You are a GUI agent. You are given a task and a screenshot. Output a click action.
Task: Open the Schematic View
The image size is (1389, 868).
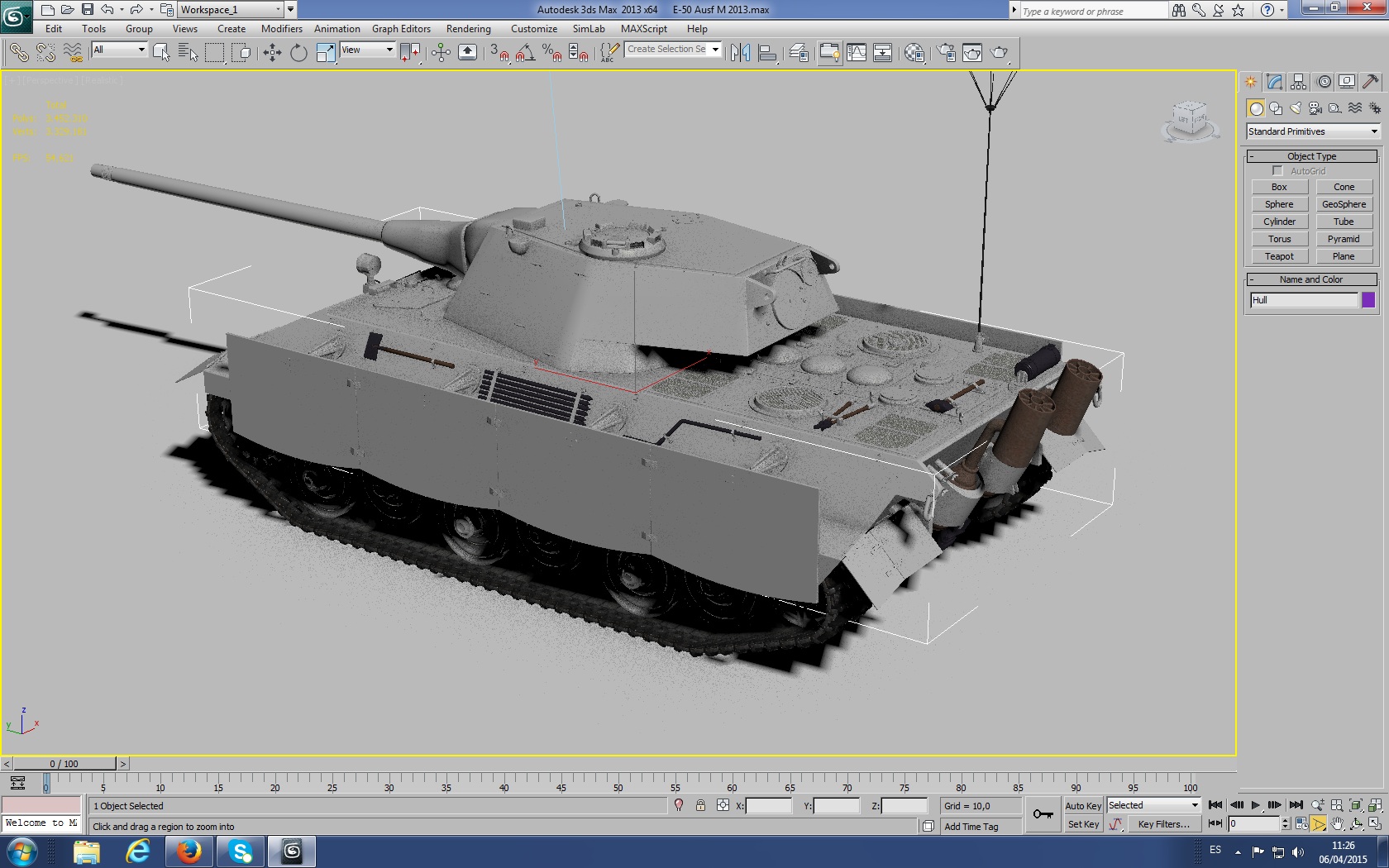883,53
